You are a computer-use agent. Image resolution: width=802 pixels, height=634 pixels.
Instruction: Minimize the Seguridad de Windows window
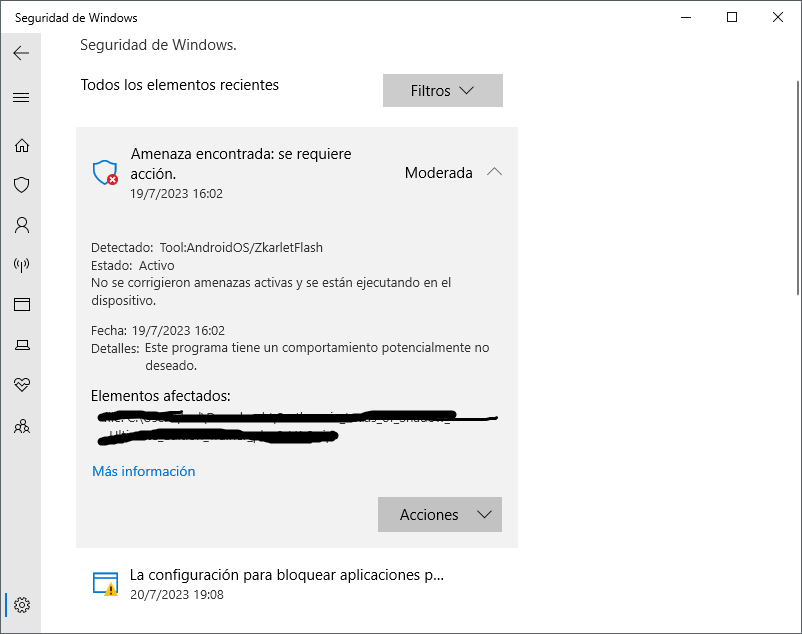pyautogui.click(x=686, y=17)
